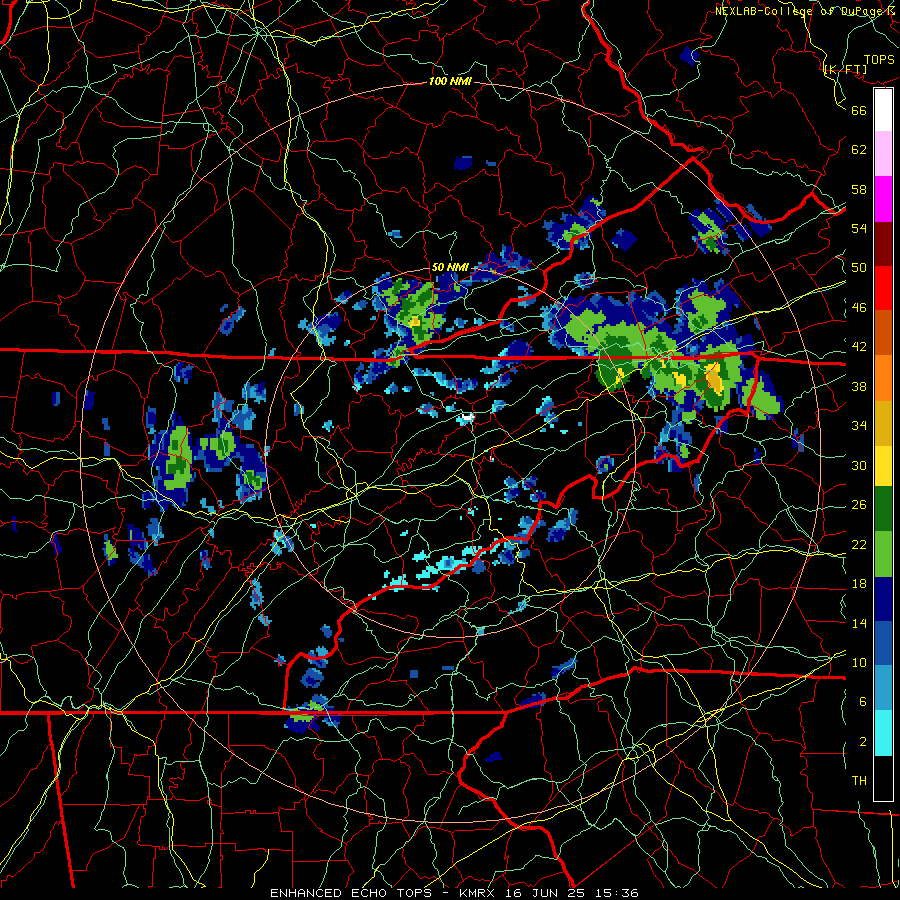900x900 pixels.
Task: Click the cyan legend swatch
Action: click(x=883, y=733)
